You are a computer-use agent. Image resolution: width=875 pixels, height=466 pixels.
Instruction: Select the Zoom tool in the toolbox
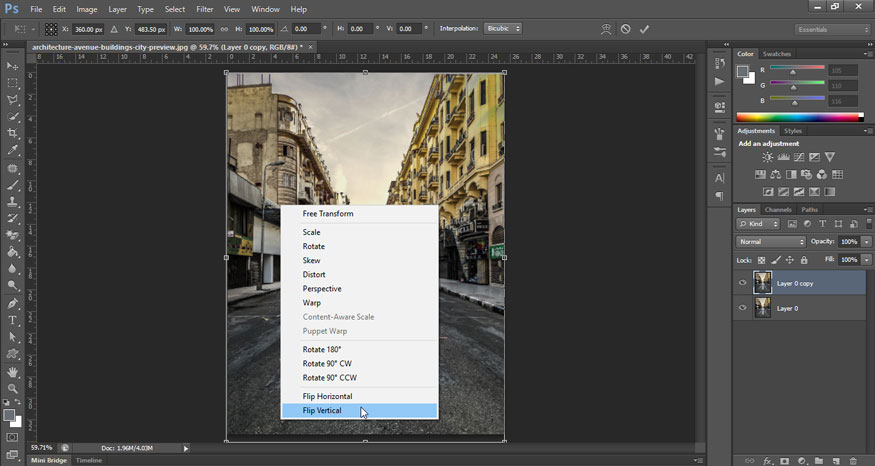click(12, 388)
